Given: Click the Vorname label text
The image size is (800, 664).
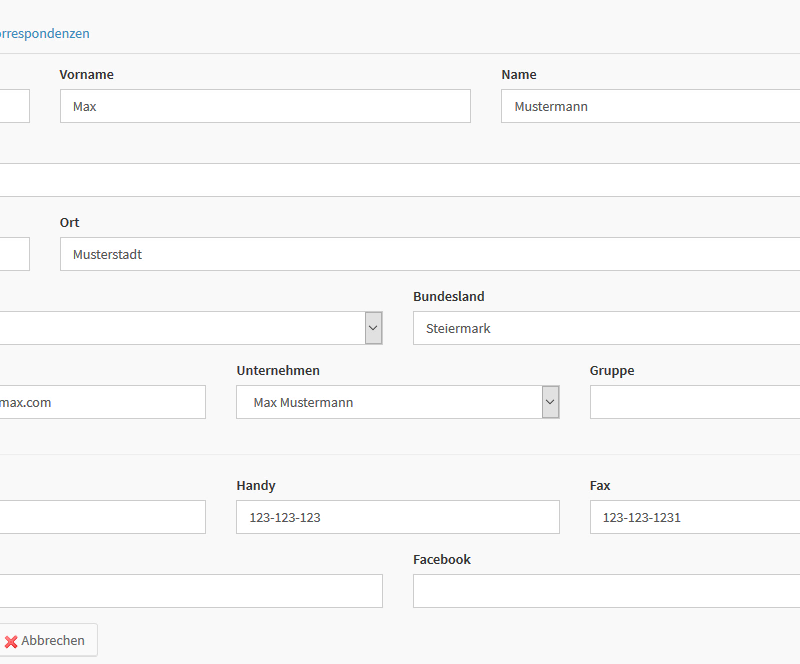Looking at the screenshot, I should [86, 75].
